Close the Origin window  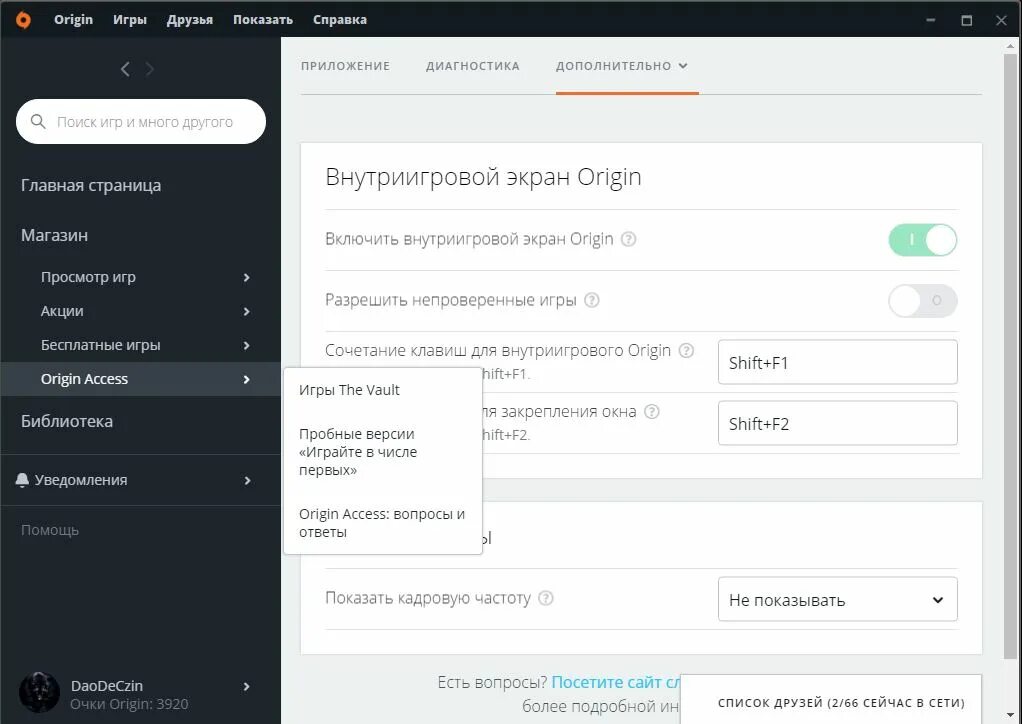1001,20
